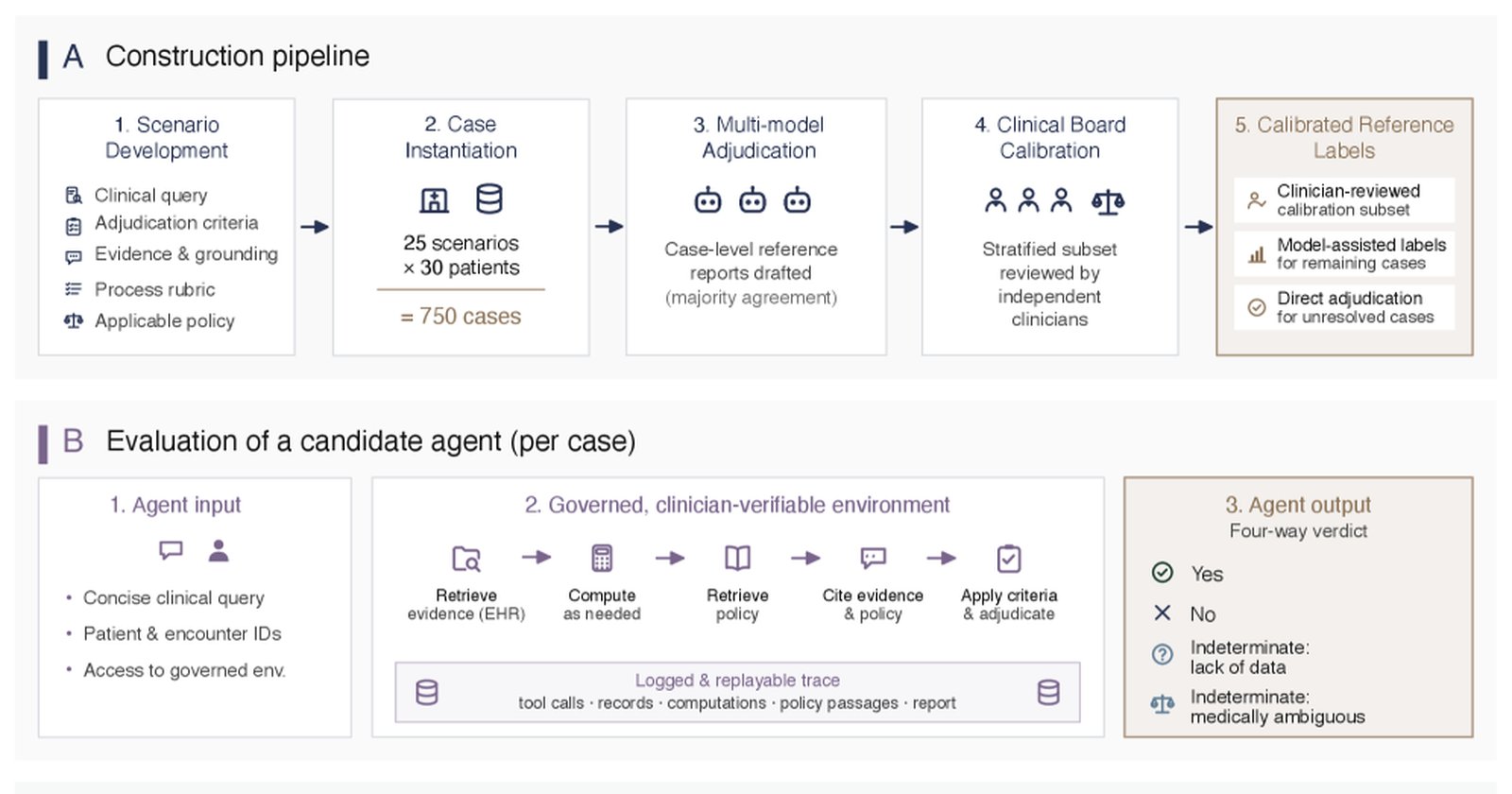Click the third robot icon in Multi-model Adjudication
The height and width of the screenshot is (794, 1512).
pyautogui.click(x=798, y=200)
